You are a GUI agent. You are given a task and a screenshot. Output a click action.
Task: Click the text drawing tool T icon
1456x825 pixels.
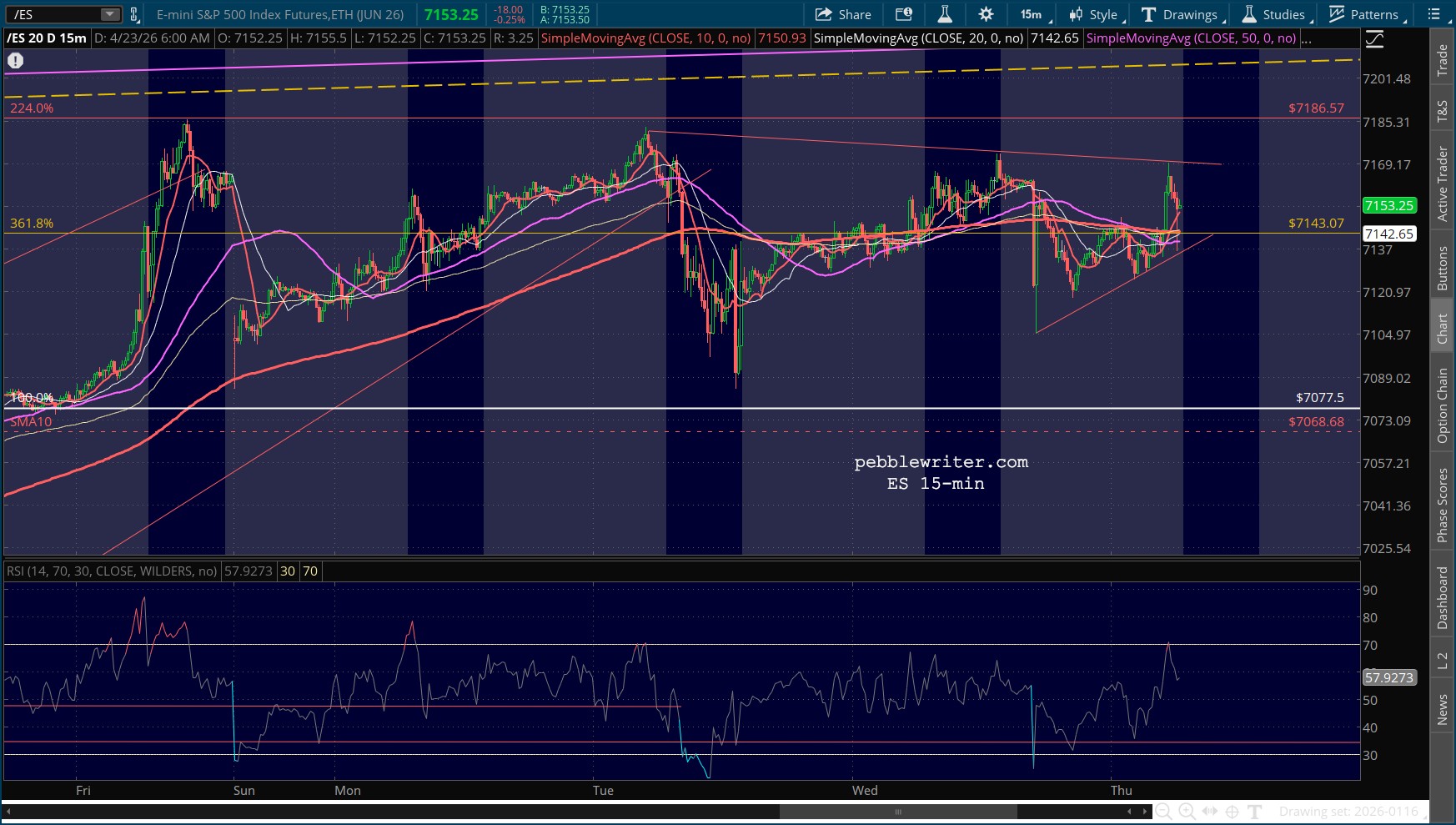1254,811
